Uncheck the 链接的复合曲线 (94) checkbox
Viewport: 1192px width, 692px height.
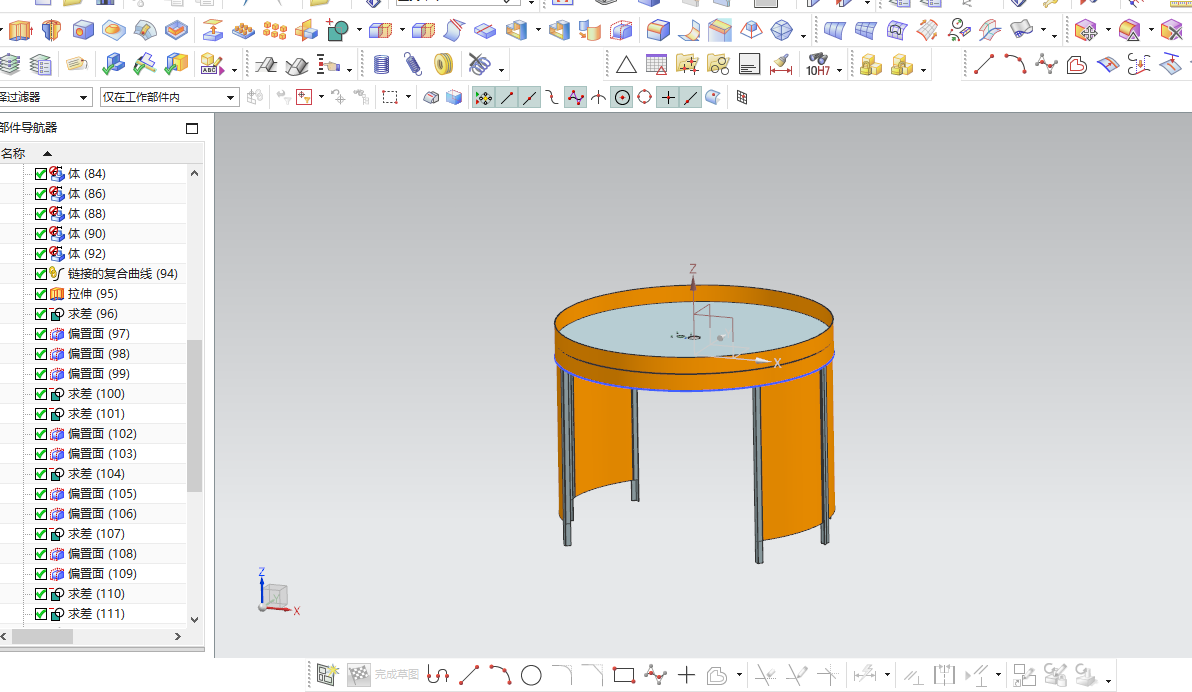pos(41,274)
